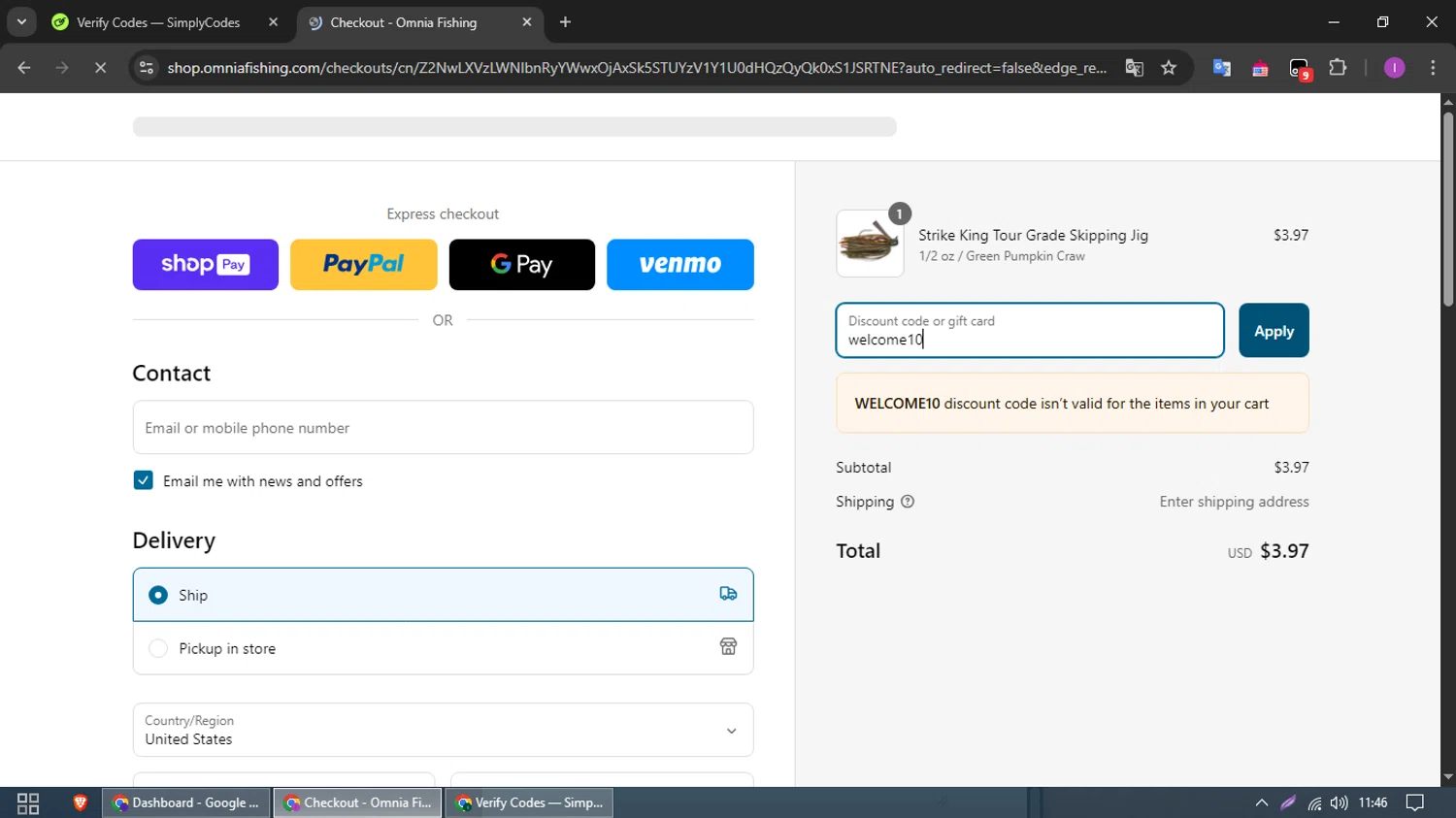Image resolution: width=1456 pixels, height=818 pixels.
Task: Launch Brave browser from taskbar
Action: click(x=81, y=802)
